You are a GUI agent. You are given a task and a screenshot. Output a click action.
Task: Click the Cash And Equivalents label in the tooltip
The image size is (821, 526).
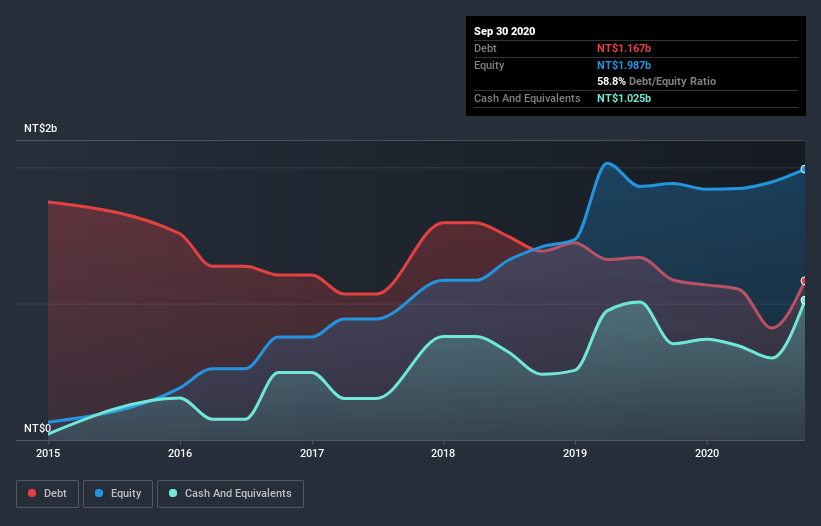coord(527,98)
